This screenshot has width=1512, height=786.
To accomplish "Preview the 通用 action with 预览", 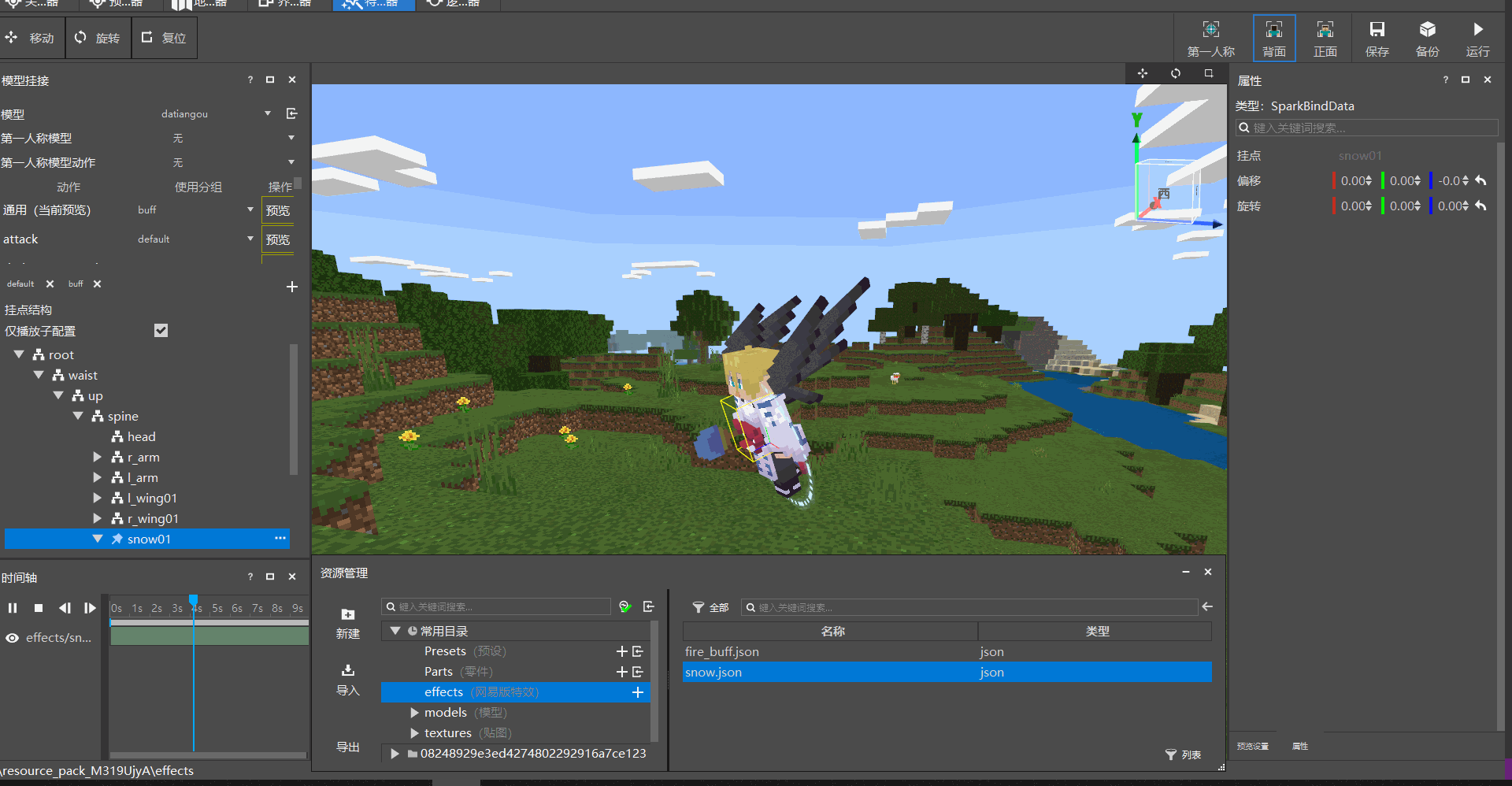I will pyautogui.click(x=278, y=210).
